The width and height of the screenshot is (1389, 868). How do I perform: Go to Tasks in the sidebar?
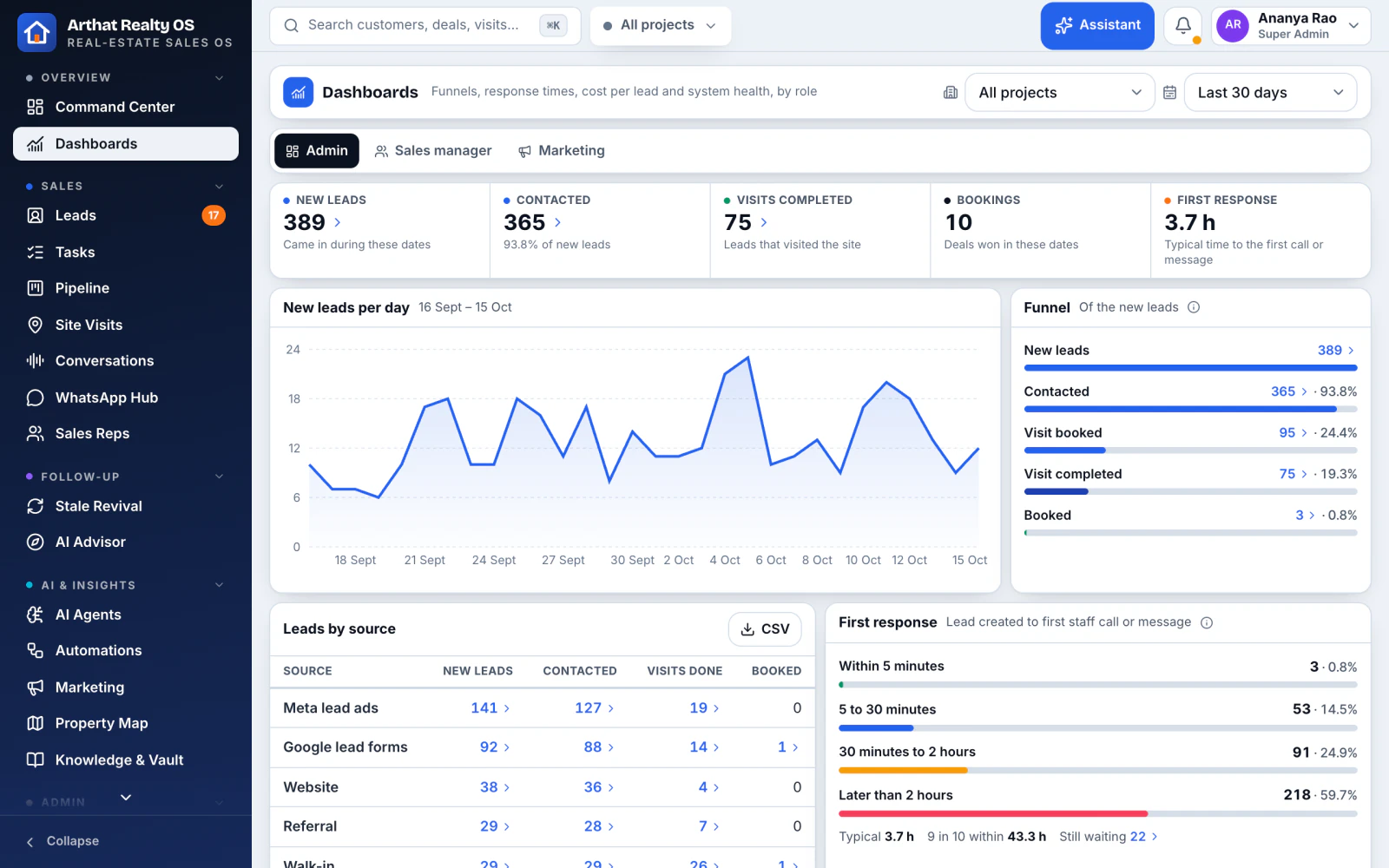pyautogui.click(x=126, y=252)
